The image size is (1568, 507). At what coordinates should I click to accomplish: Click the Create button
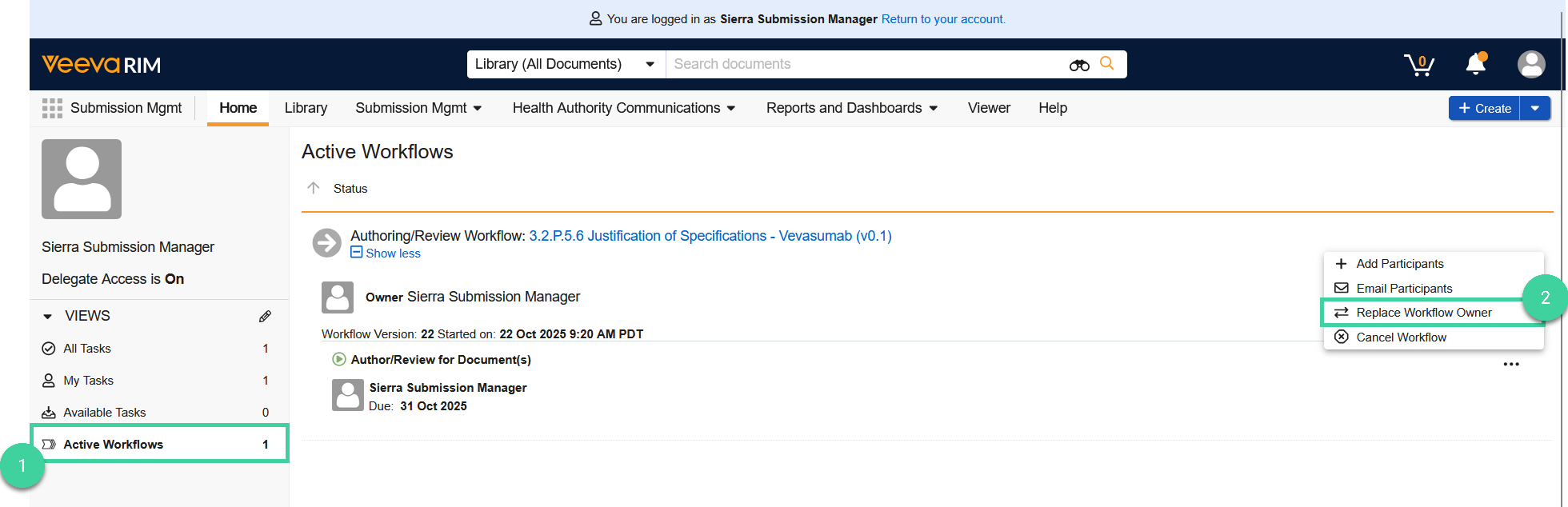(x=1484, y=108)
